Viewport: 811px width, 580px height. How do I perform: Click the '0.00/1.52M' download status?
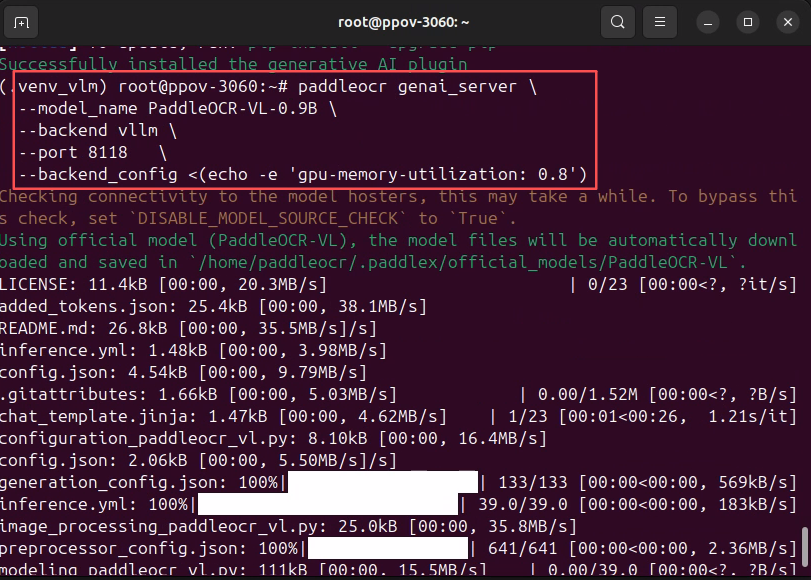(588, 394)
